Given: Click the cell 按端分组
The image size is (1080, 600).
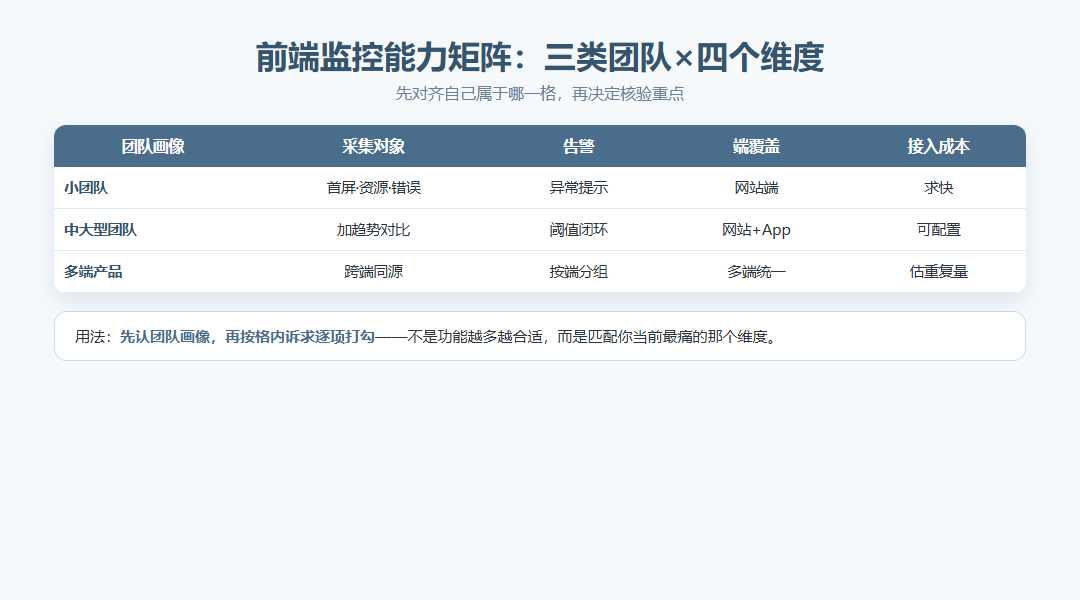Looking at the screenshot, I should [x=579, y=271].
